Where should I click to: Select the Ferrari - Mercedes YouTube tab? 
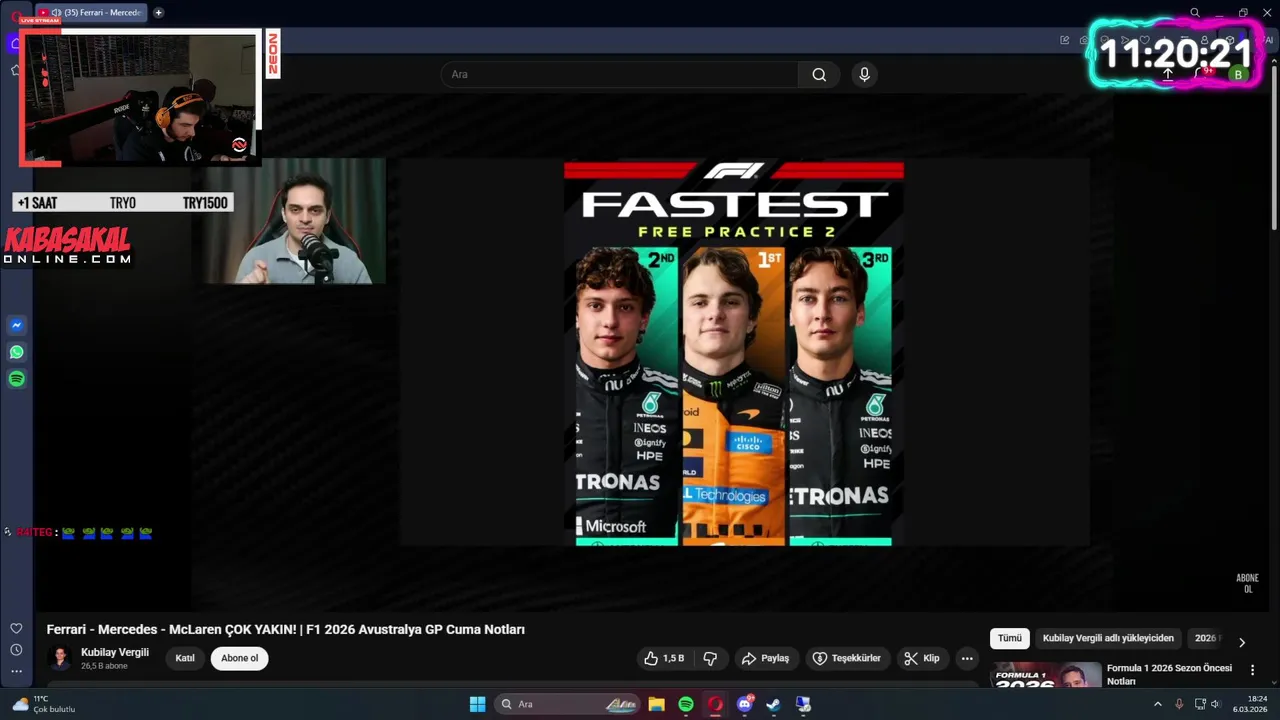click(92, 13)
